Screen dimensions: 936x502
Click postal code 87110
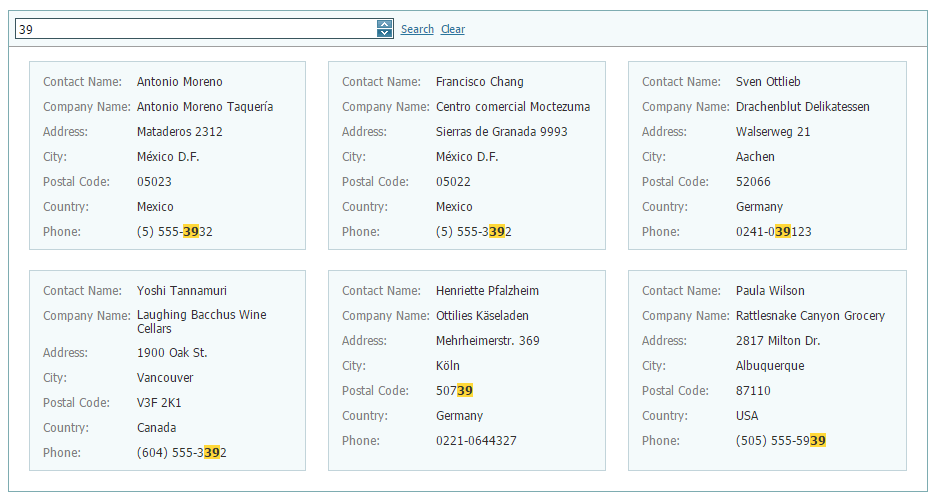[753, 391]
